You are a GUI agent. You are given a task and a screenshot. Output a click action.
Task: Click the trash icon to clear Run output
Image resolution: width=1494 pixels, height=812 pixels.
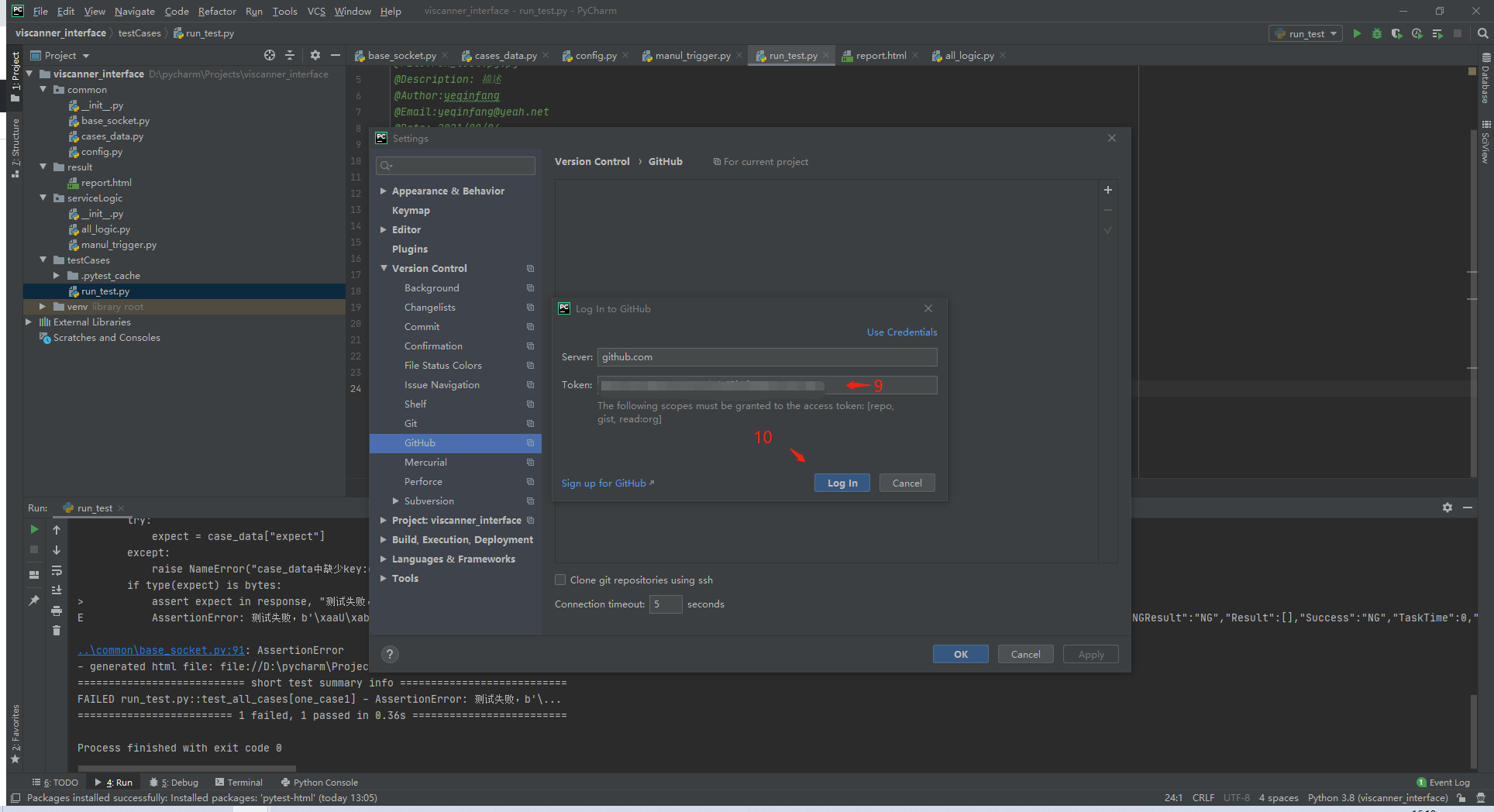tap(57, 631)
